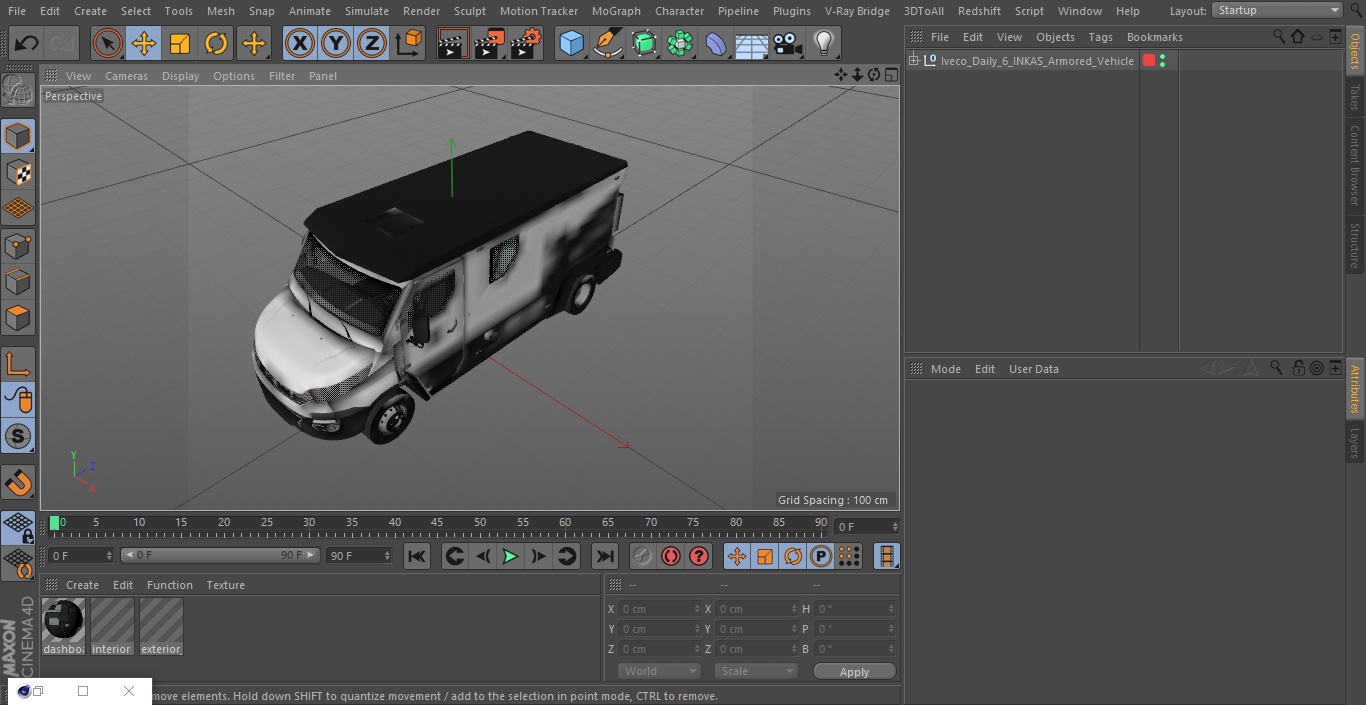
Task: Enable the Axis mode
Action: [18, 363]
